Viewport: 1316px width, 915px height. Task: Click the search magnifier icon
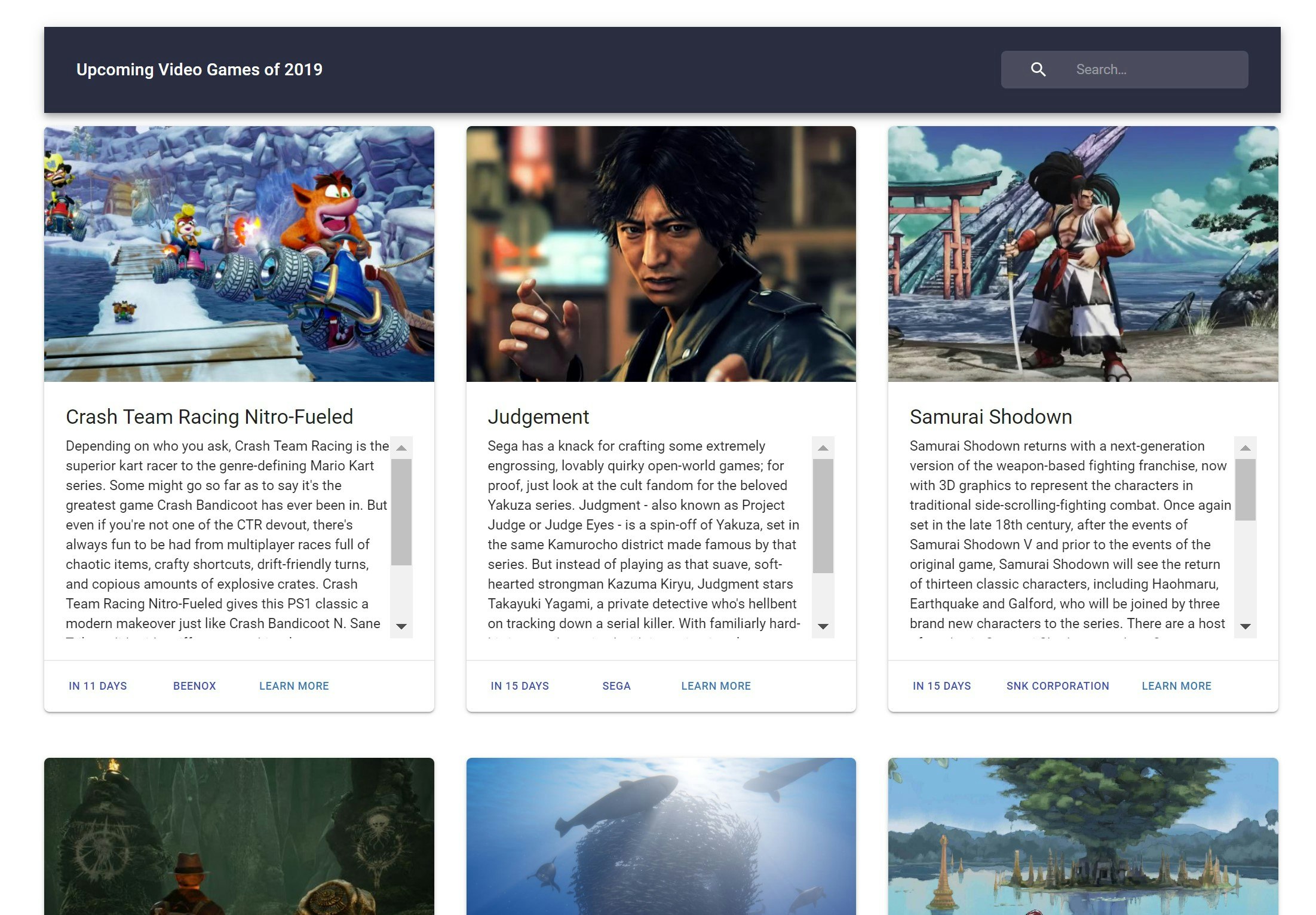tap(1038, 69)
